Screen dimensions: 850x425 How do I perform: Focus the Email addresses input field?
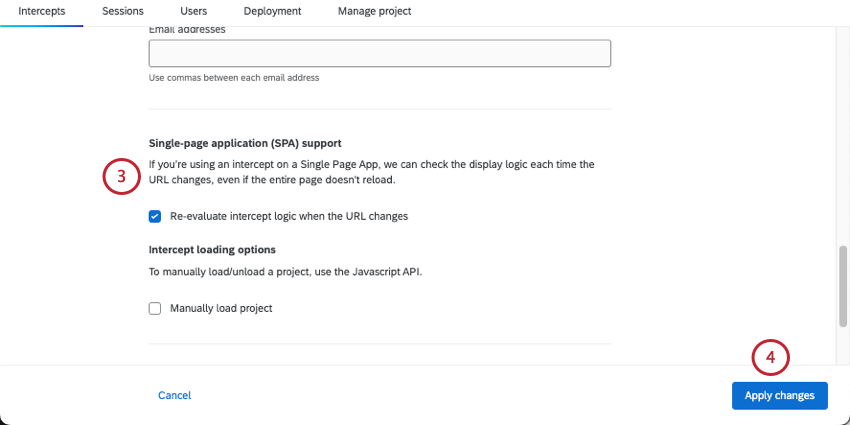click(x=379, y=53)
